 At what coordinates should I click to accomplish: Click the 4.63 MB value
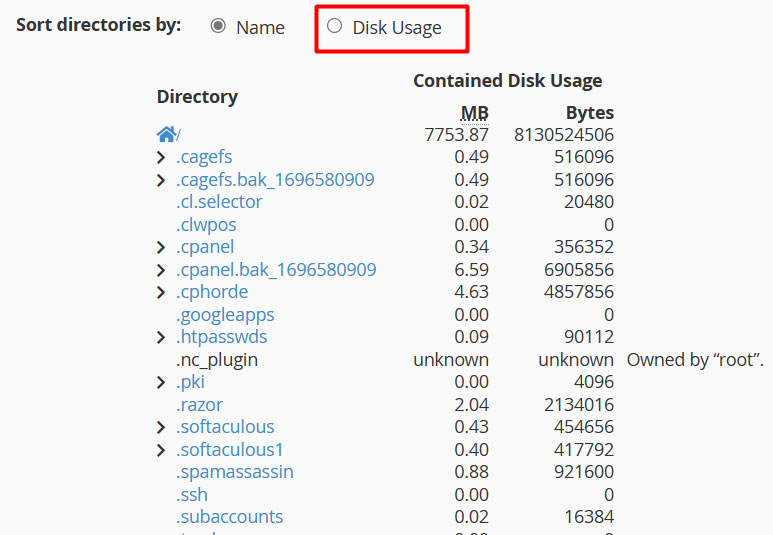(471, 291)
